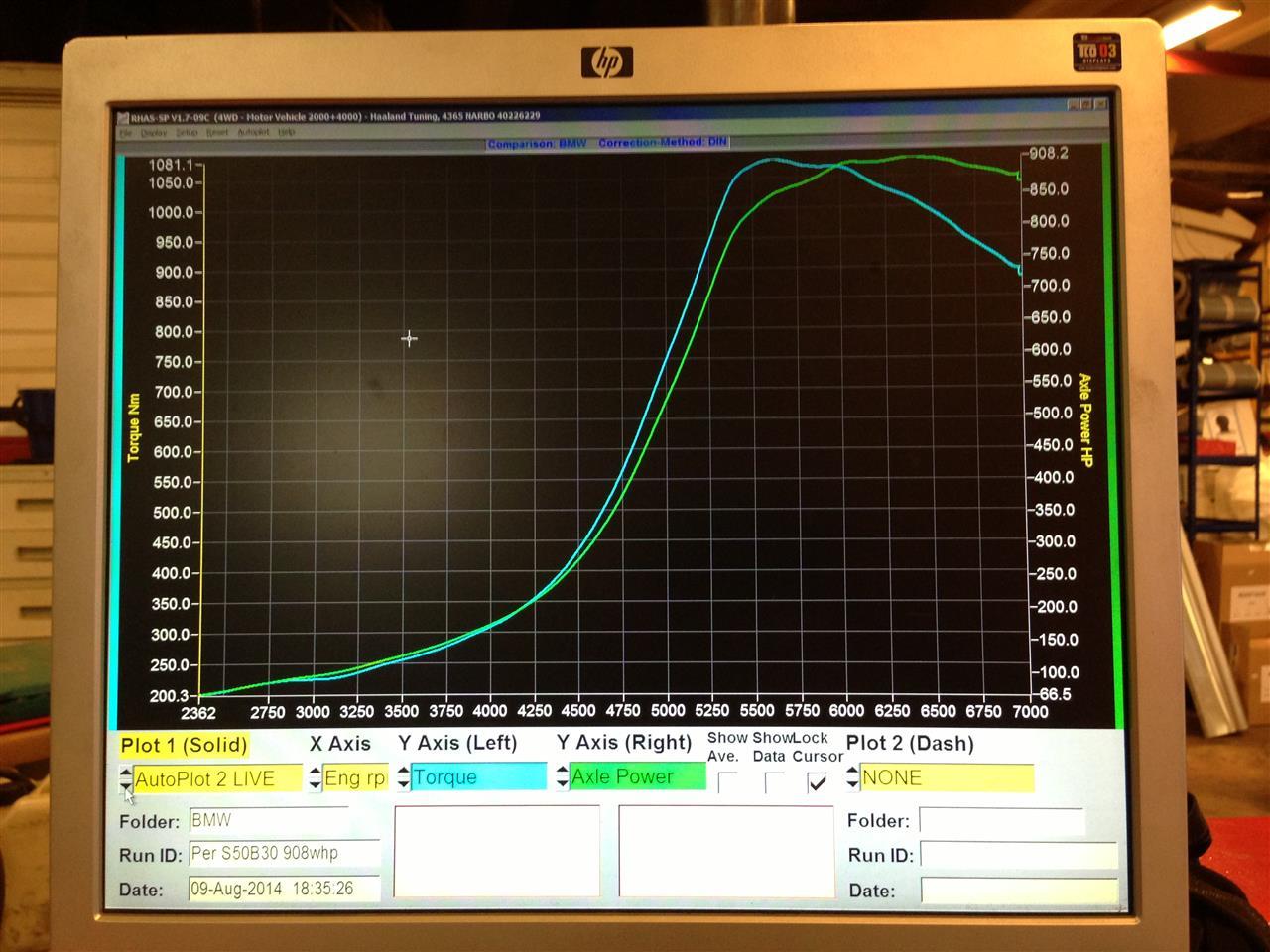This screenshot has height=952, width=1270.
Task: Step down the Axle Power selector arrow
Action: click(562, 783)
